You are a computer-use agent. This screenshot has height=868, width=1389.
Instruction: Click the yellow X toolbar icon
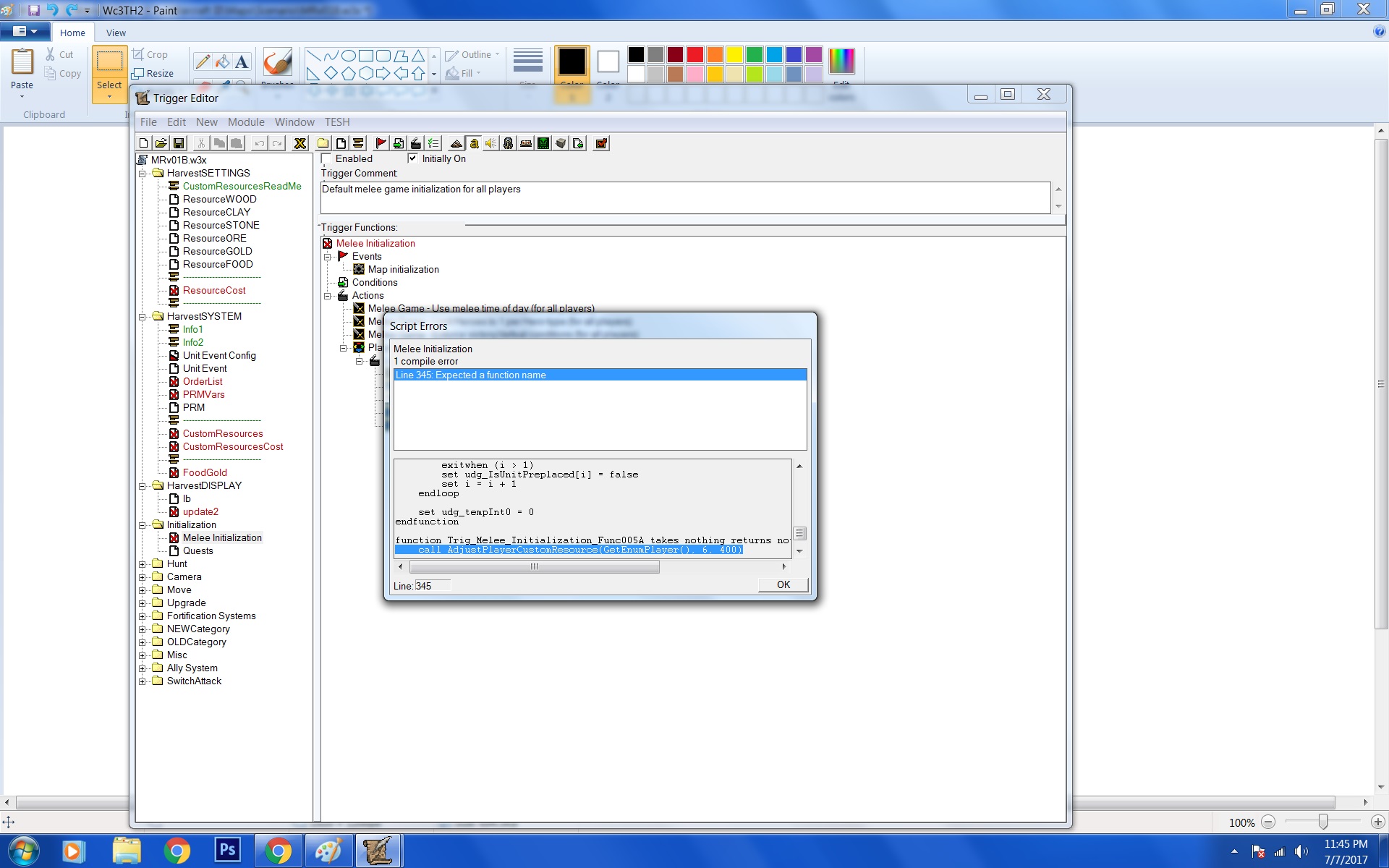300,143
